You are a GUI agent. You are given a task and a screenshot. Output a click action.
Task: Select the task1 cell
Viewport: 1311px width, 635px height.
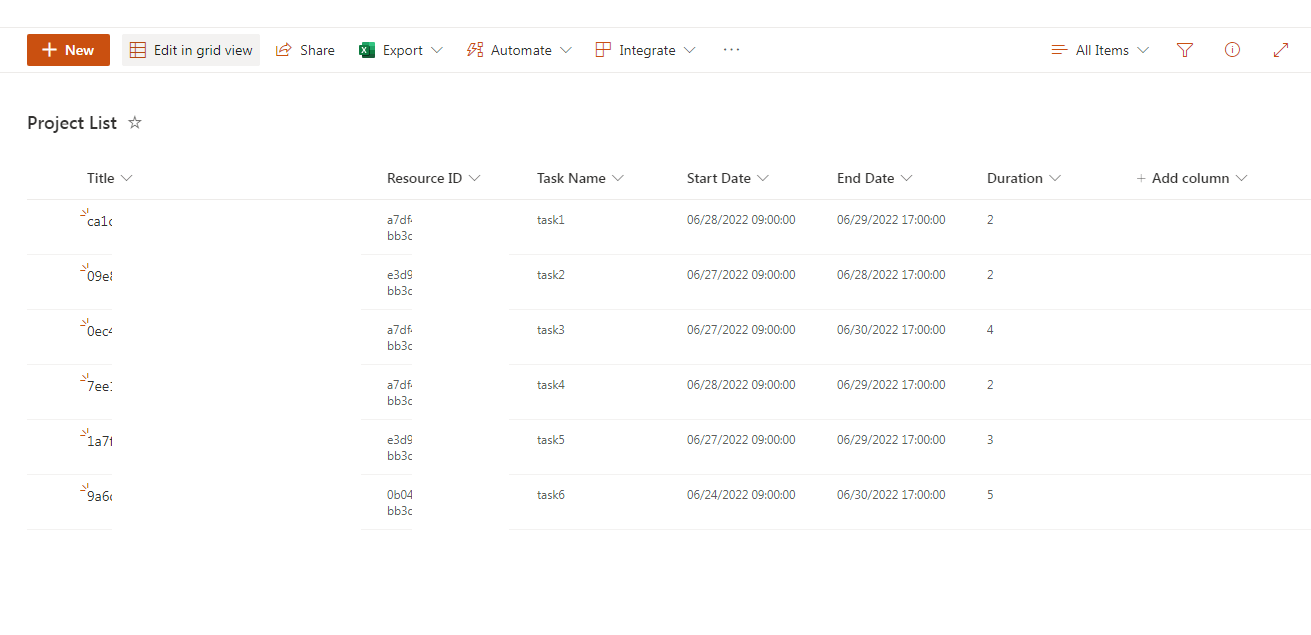[551, 220]
